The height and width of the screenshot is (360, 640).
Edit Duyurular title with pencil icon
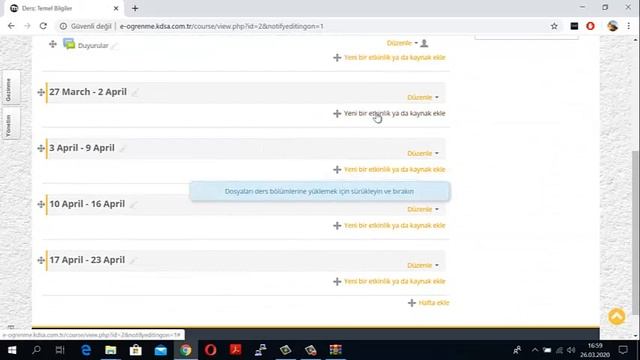pos(115,46)
